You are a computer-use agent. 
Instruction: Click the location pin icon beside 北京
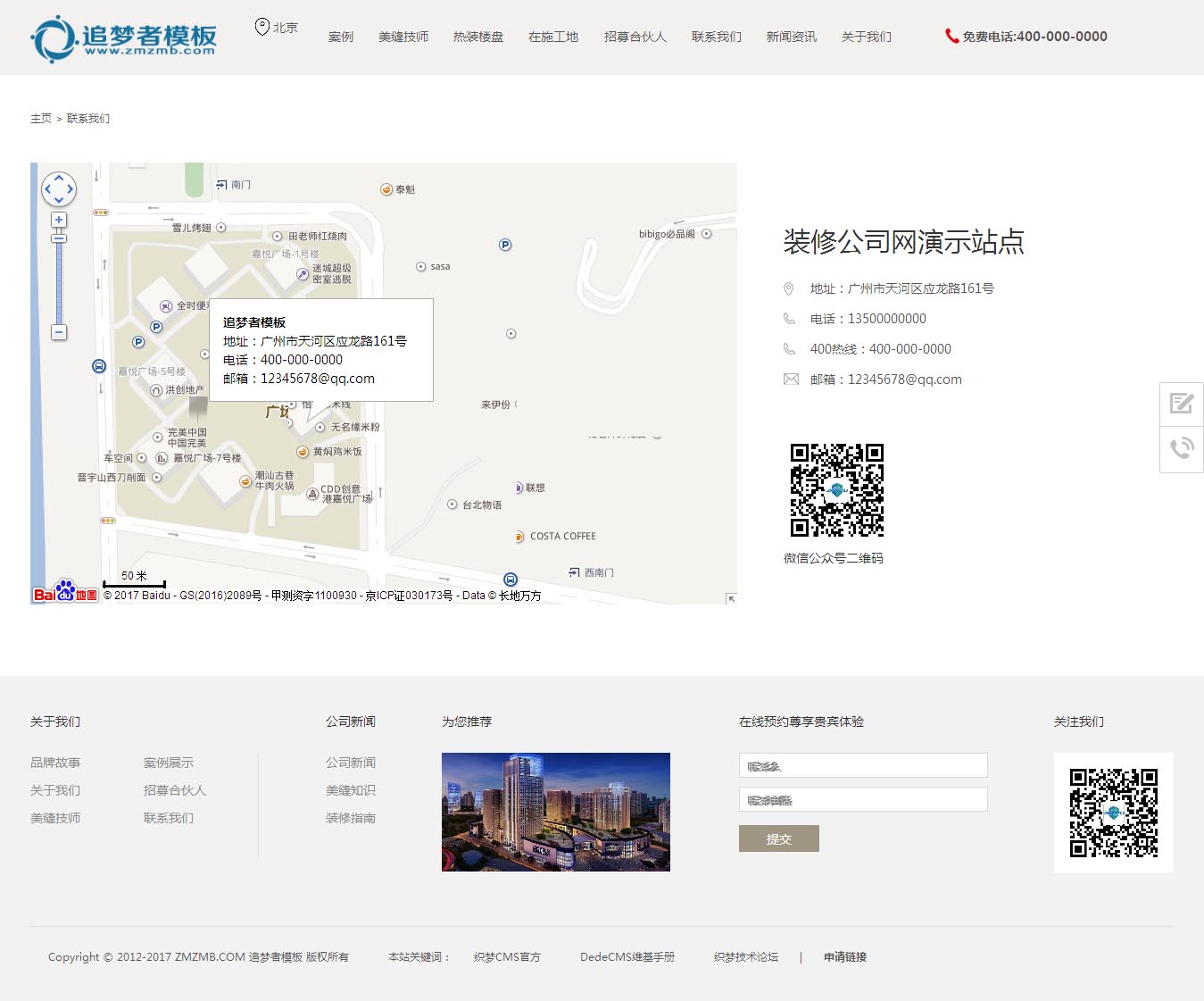[262, 28]
